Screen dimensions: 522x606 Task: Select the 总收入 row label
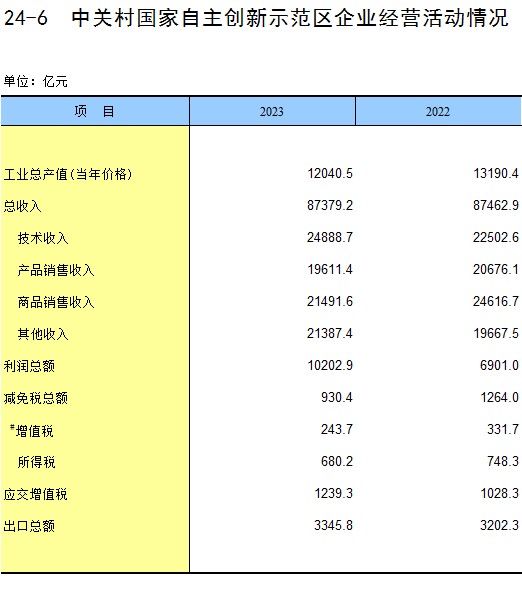[x=22, y=206]
